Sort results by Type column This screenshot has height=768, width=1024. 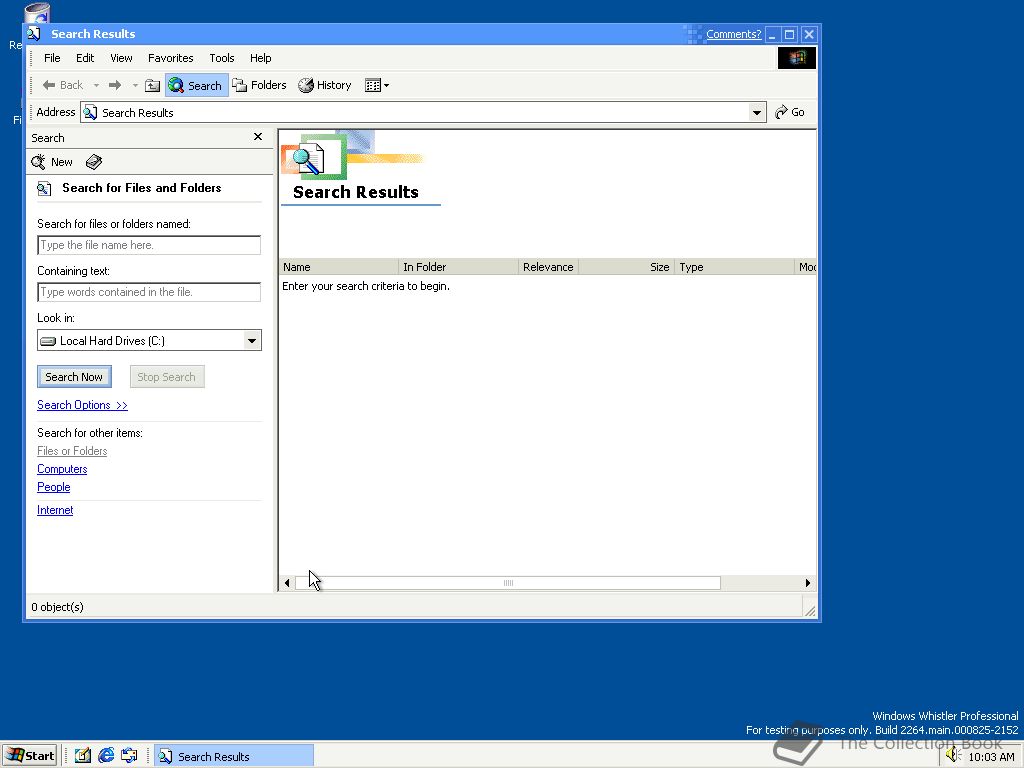pos(734,267)
